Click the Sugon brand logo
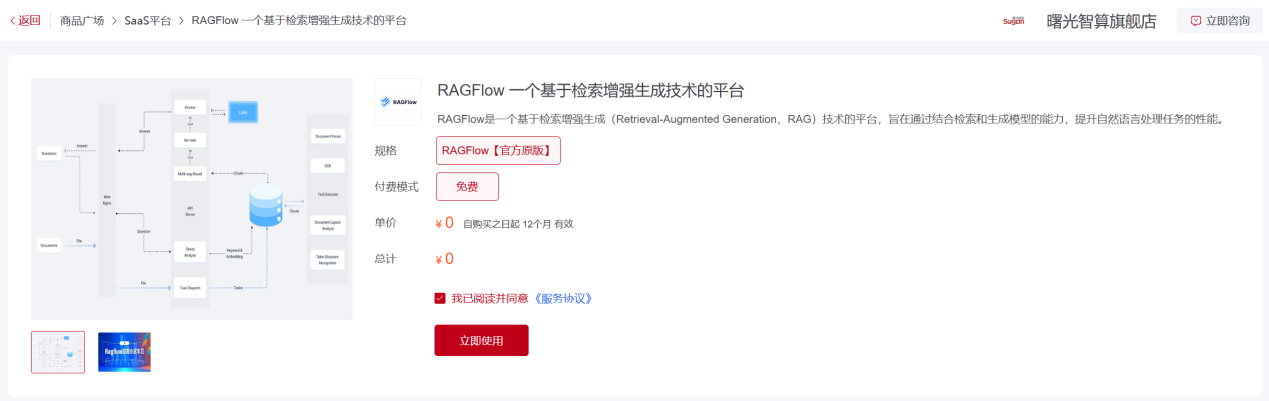The width and height of the screenshot is (1269, 401). [x=1013, y=21]
